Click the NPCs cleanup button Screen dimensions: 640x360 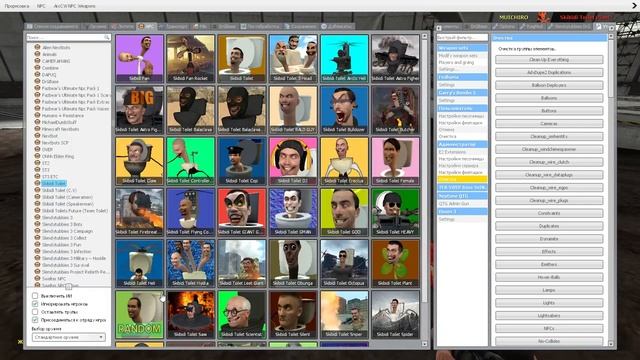click(549, 329)
